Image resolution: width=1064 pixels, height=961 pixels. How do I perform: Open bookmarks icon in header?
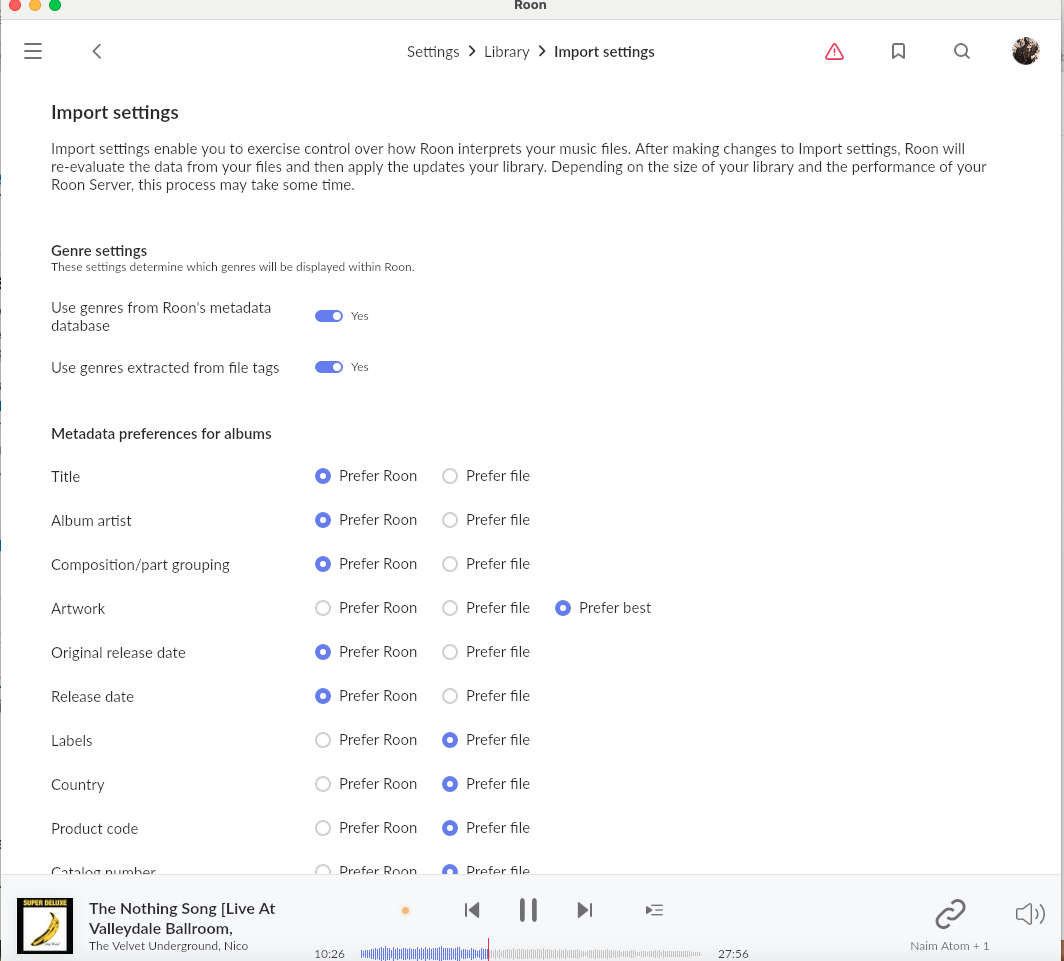click(x=898, y=51)
